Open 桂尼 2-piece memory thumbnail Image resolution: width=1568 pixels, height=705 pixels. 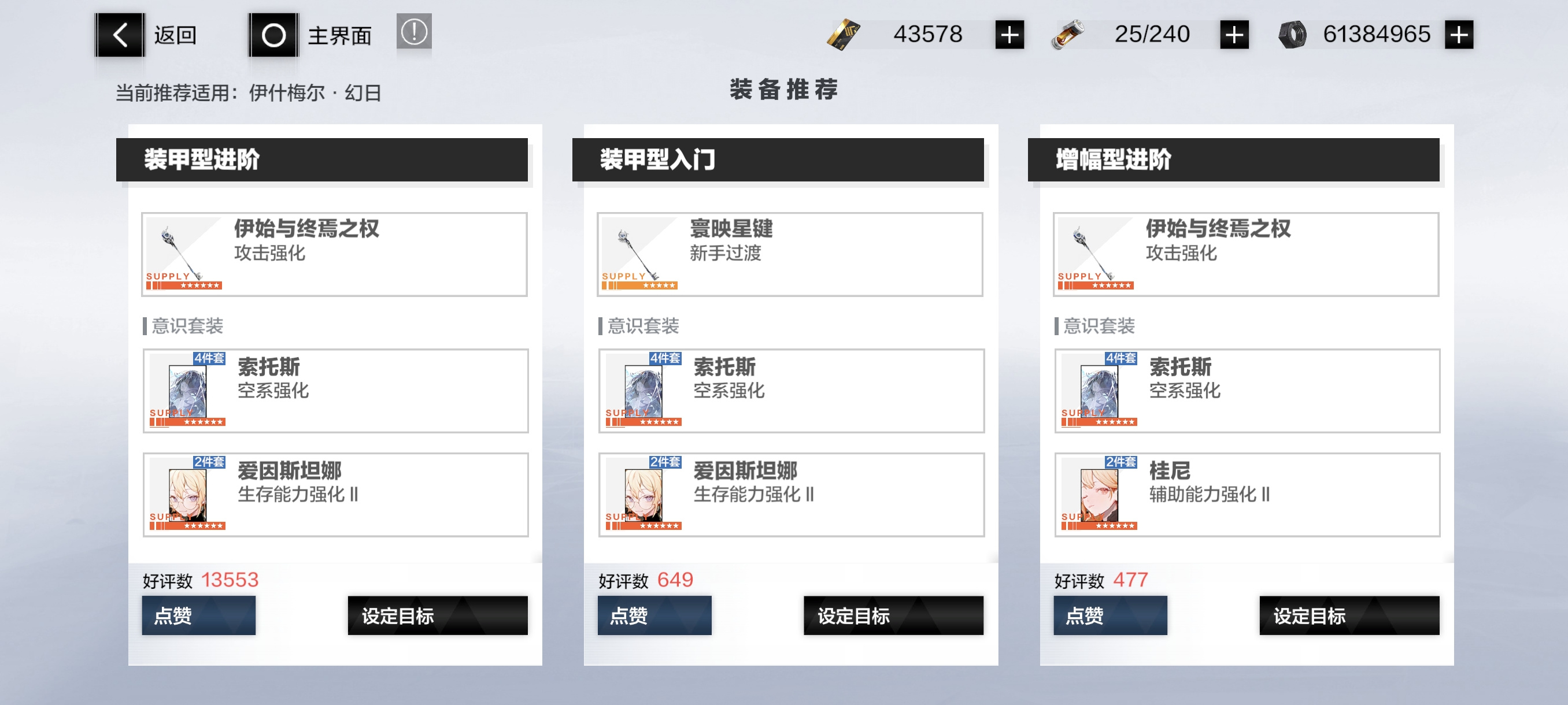pyautogui.click(x=1099, y=495)
